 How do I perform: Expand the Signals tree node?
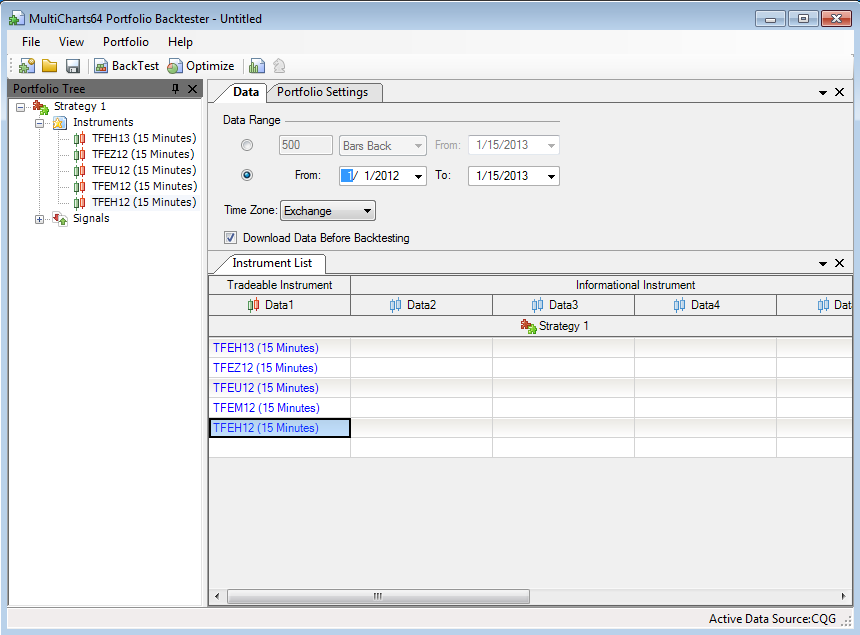[39, 219]
